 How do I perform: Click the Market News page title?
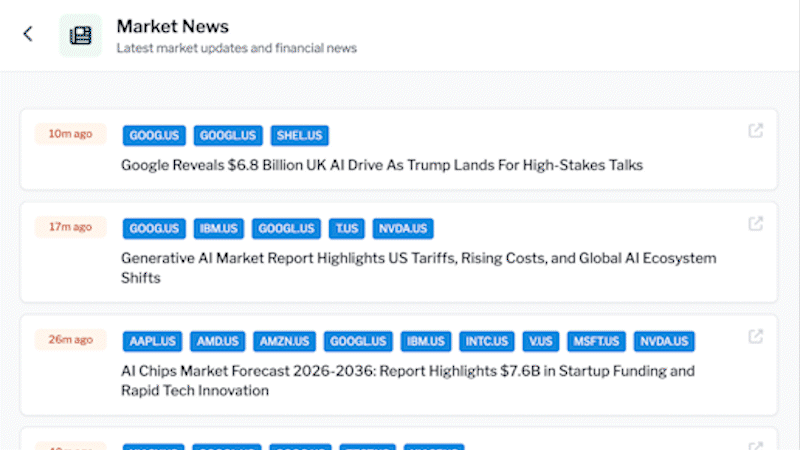click(172, 27)
